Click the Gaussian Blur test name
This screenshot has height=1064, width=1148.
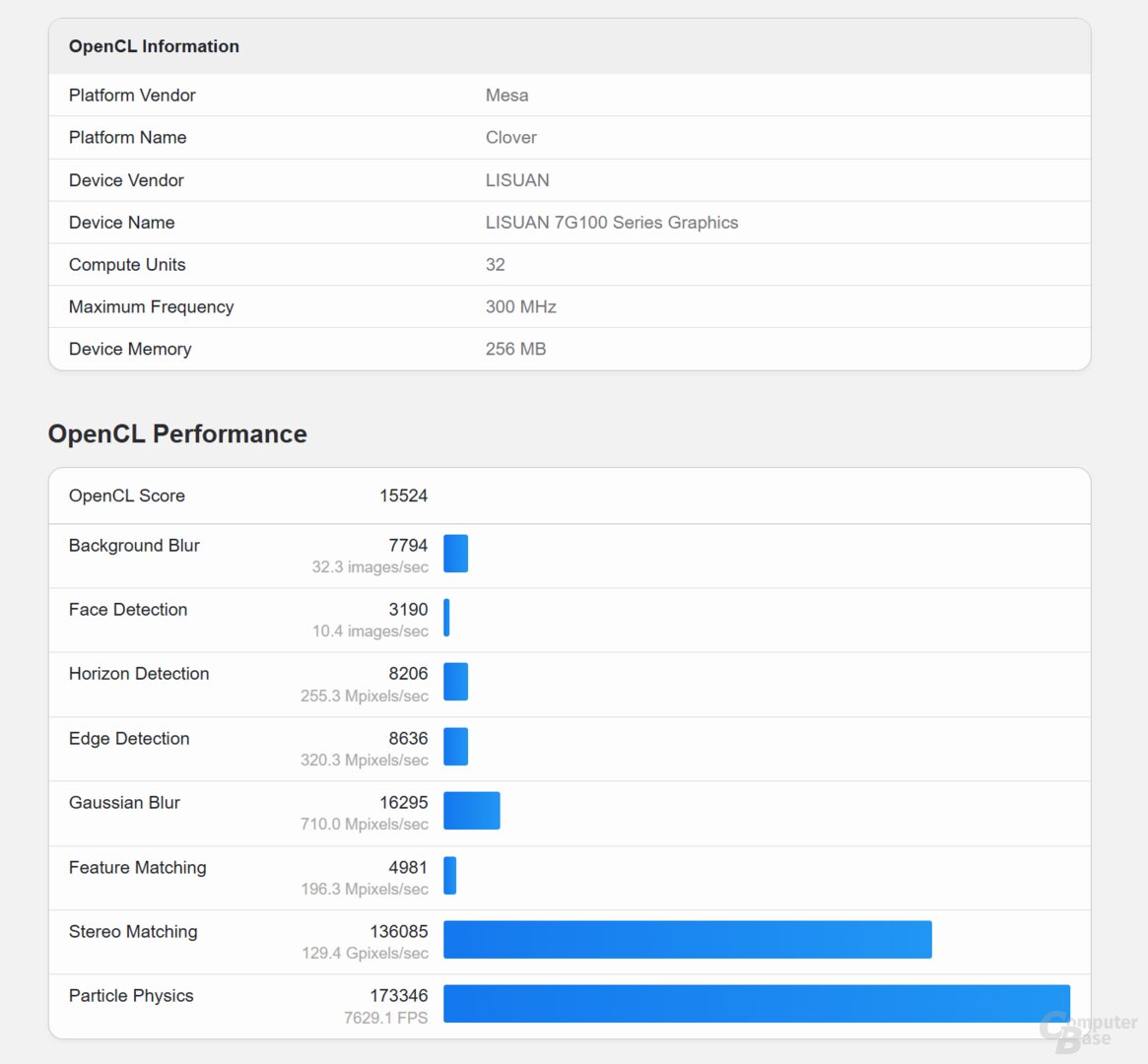(x=124, y=803)
